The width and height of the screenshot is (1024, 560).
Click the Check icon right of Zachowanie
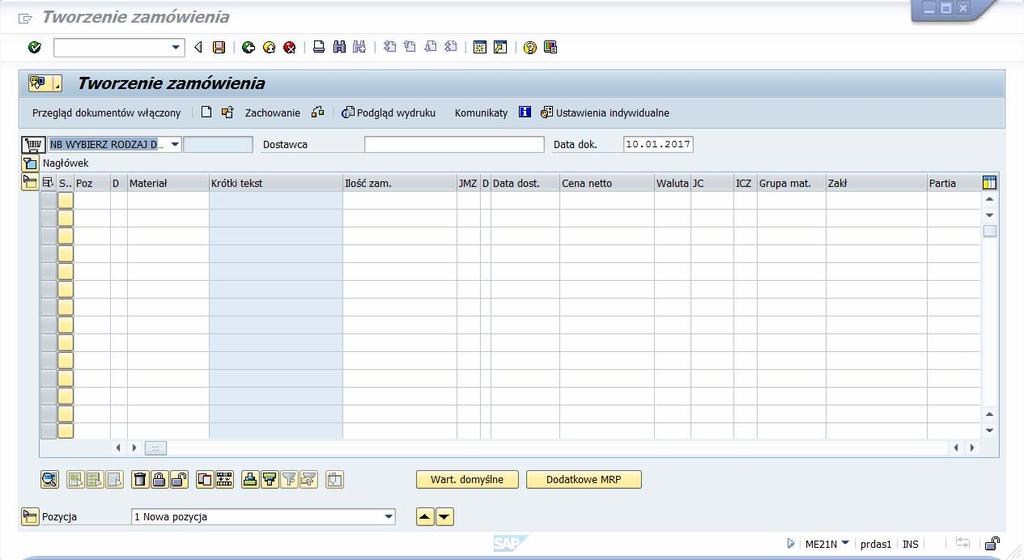(x=317, y=112)
